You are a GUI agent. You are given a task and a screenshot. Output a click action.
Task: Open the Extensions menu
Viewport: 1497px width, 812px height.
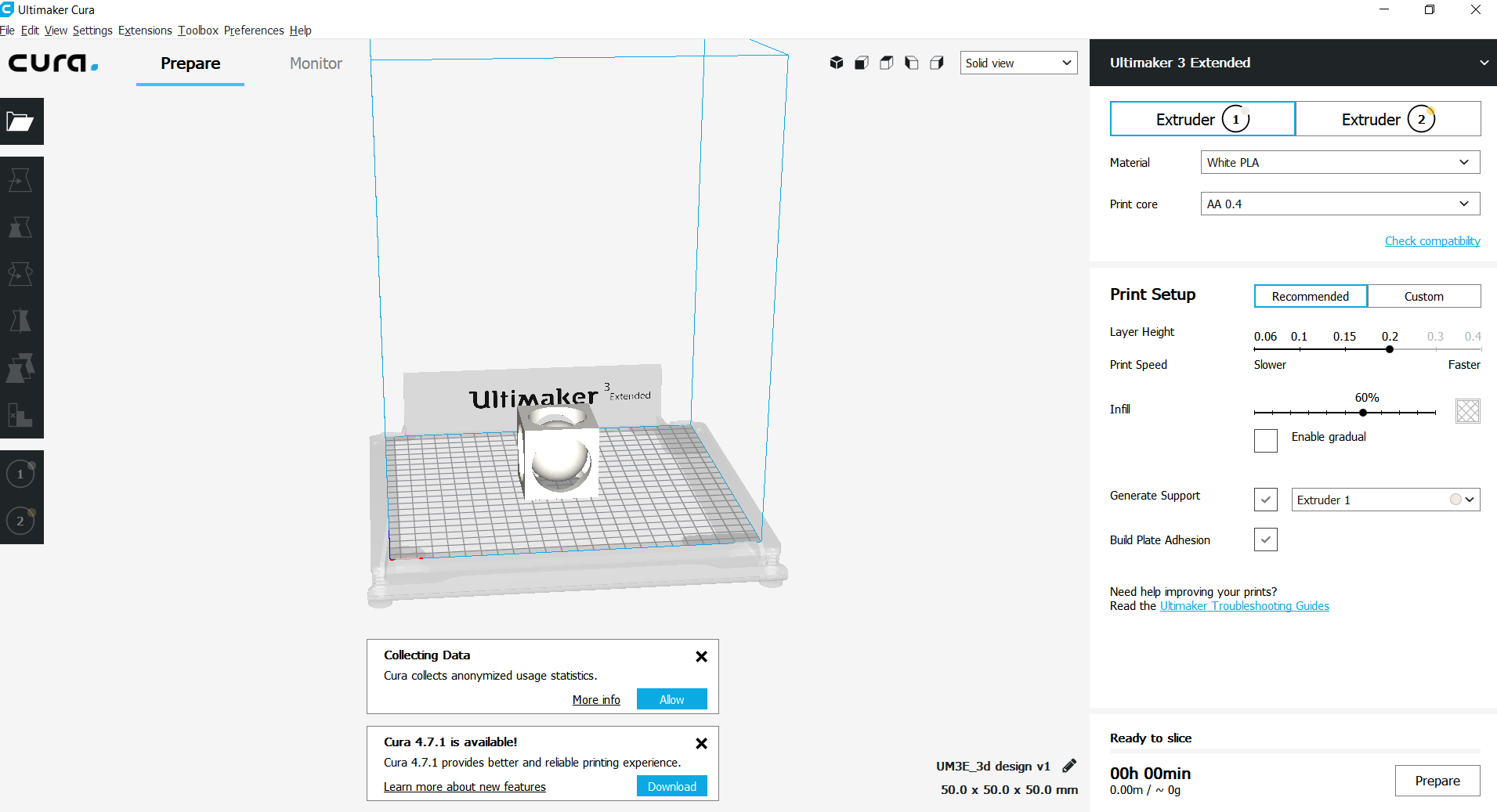point(145,31)
